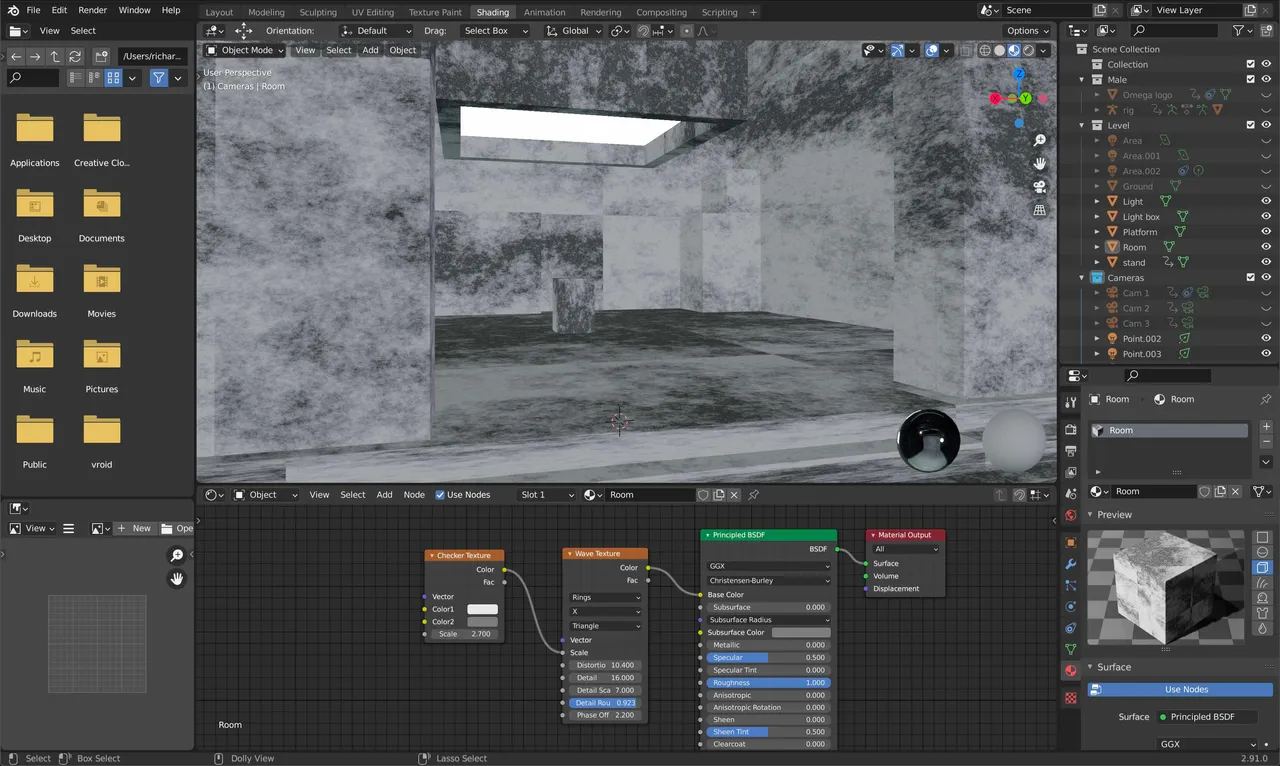
Task: Click Add in the 3D viewport header
Action: click(x=370, y=50)
